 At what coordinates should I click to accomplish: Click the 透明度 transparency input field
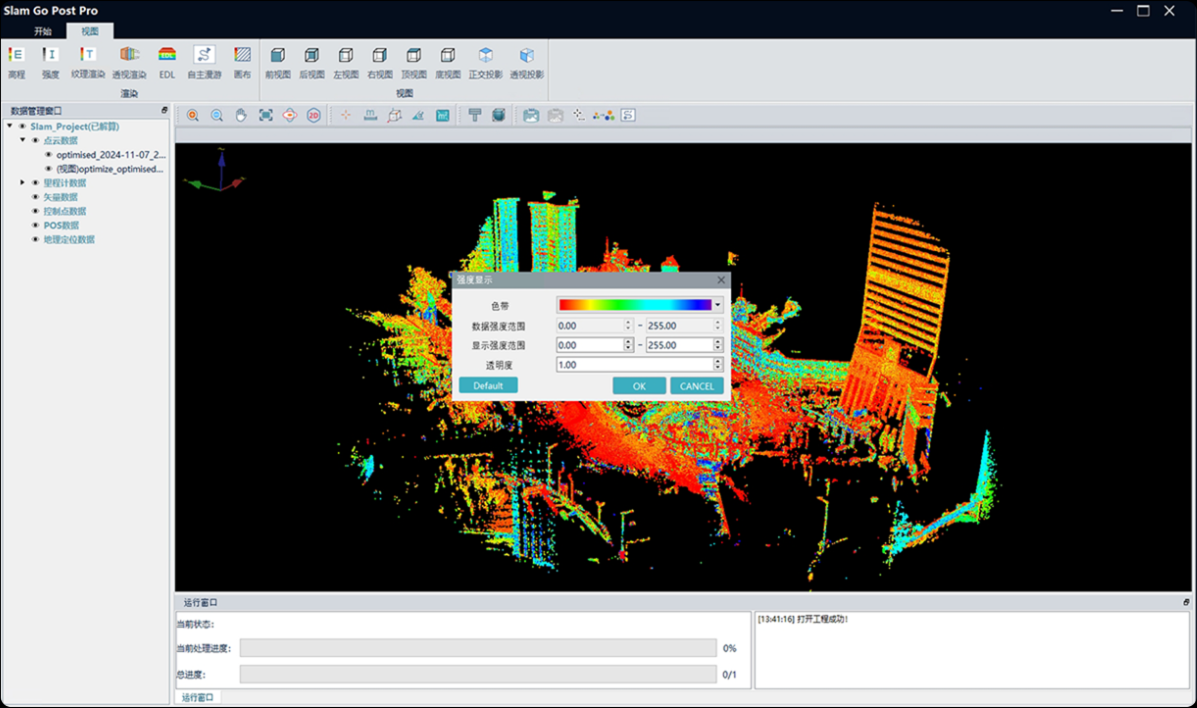click(x=634, y=365)
